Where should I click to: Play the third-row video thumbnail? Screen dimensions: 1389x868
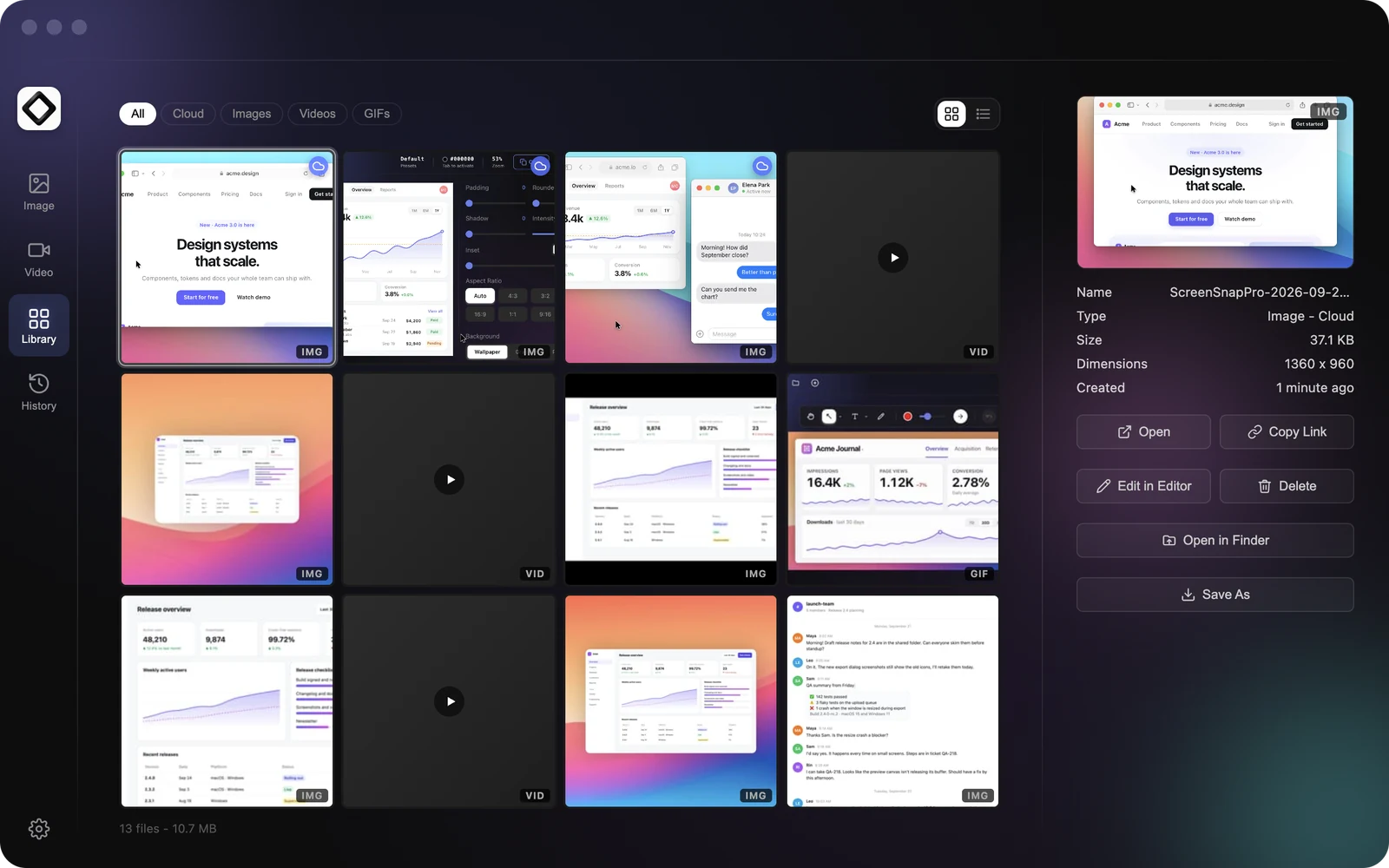click(450, 701)
